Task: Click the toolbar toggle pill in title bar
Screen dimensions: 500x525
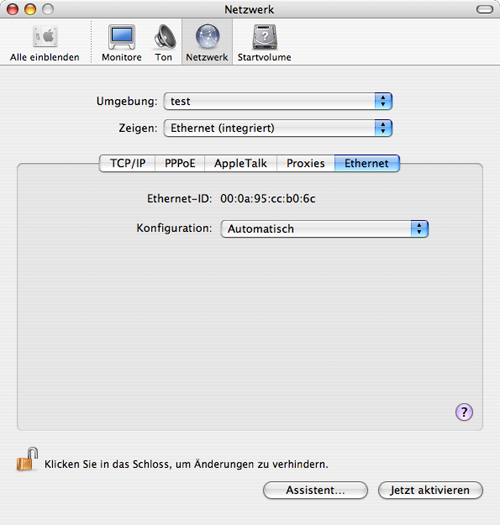Action: pyautogui.click(x=484, y=9)
